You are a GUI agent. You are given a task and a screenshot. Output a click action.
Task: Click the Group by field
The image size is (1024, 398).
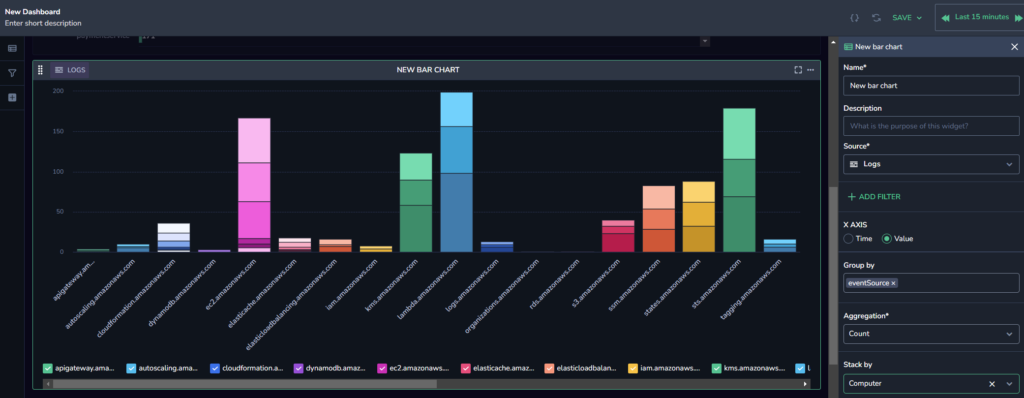931,283
